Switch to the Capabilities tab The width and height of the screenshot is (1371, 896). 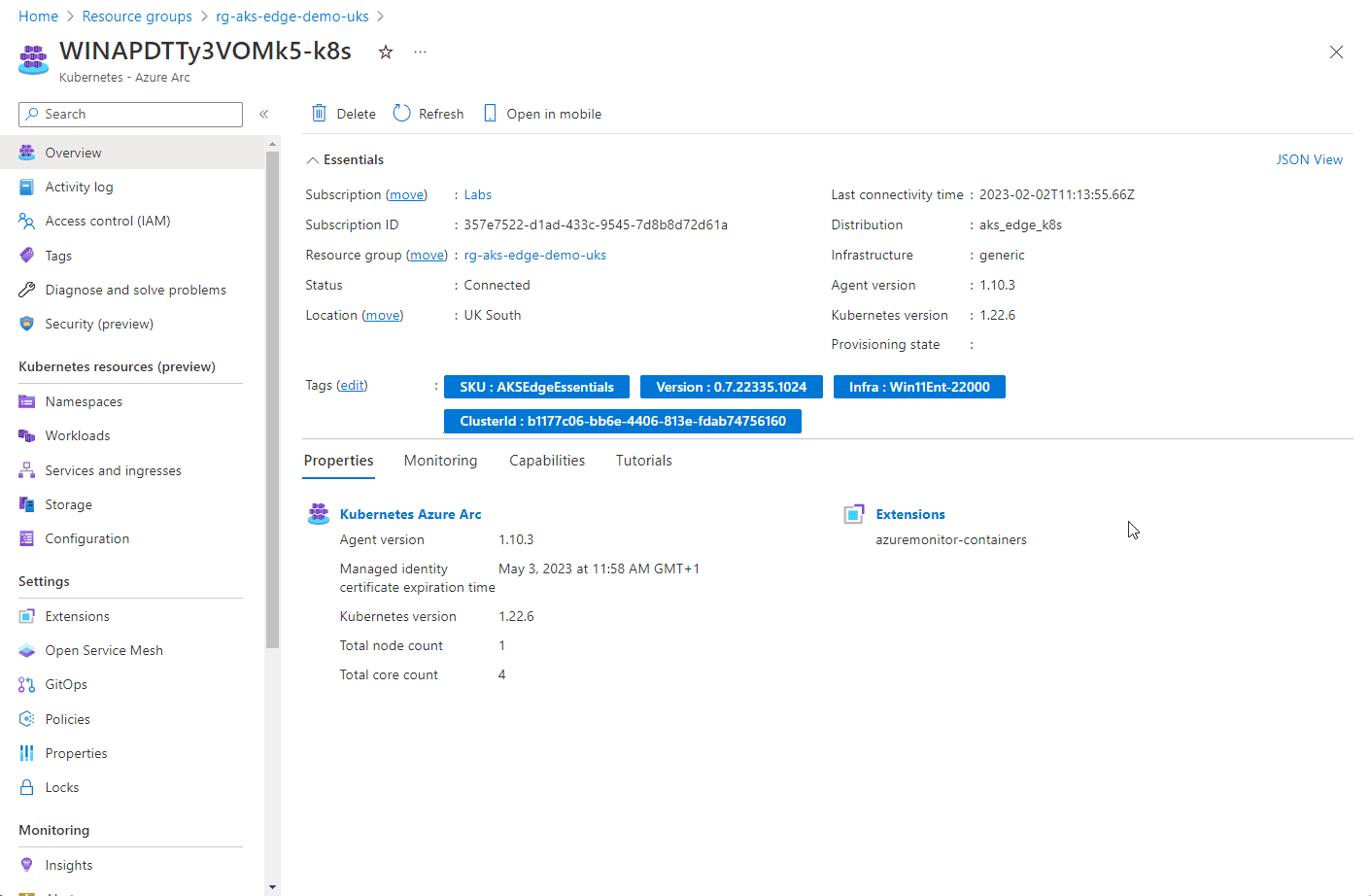point(547,461)
